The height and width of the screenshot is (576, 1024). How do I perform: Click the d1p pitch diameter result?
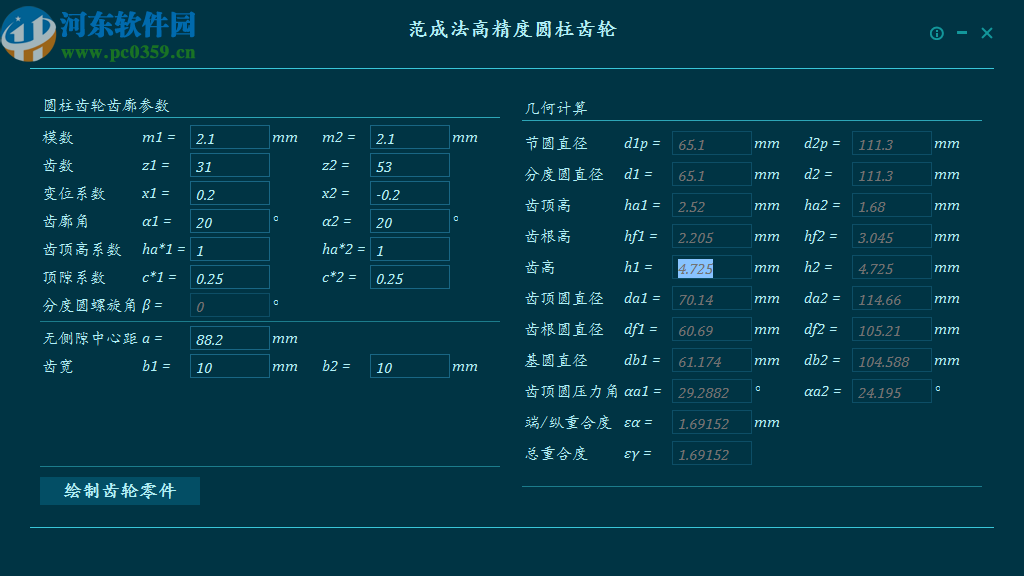pos(712,144)
